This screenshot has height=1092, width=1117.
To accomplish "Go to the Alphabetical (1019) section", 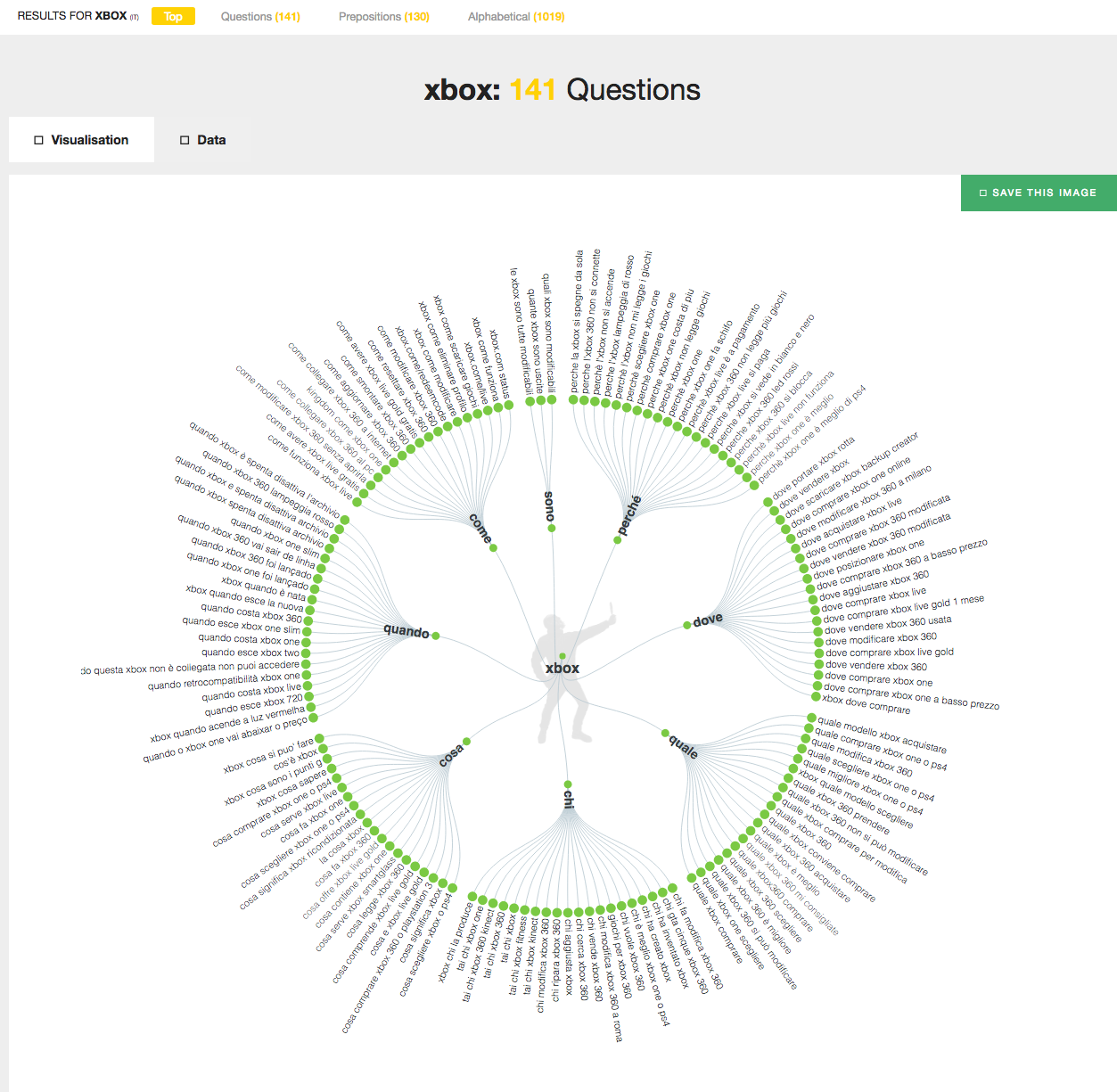I will (x=516, y=17).
